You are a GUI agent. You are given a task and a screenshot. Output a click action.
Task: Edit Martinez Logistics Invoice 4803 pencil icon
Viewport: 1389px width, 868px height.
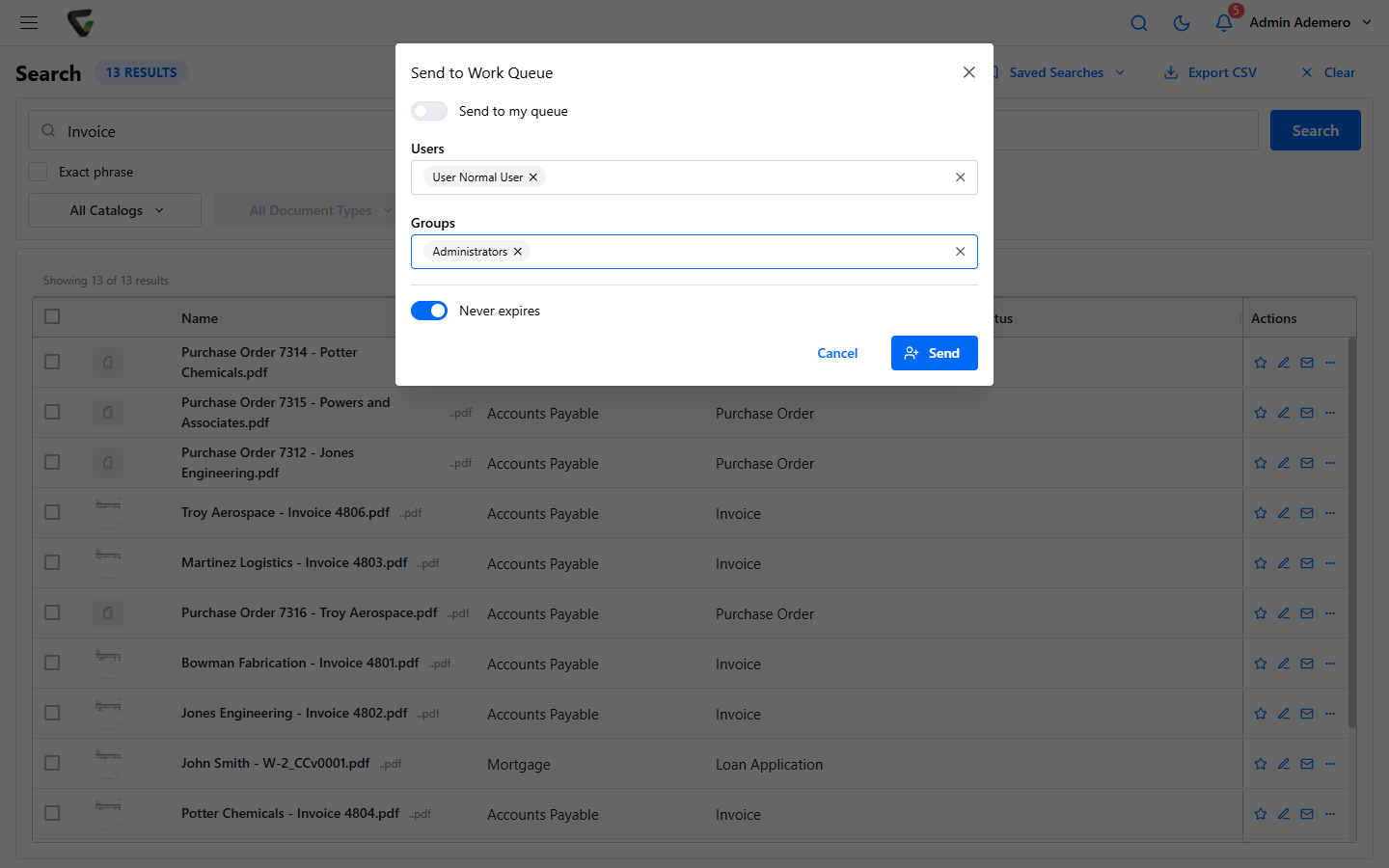click(x=1284, y=563)
